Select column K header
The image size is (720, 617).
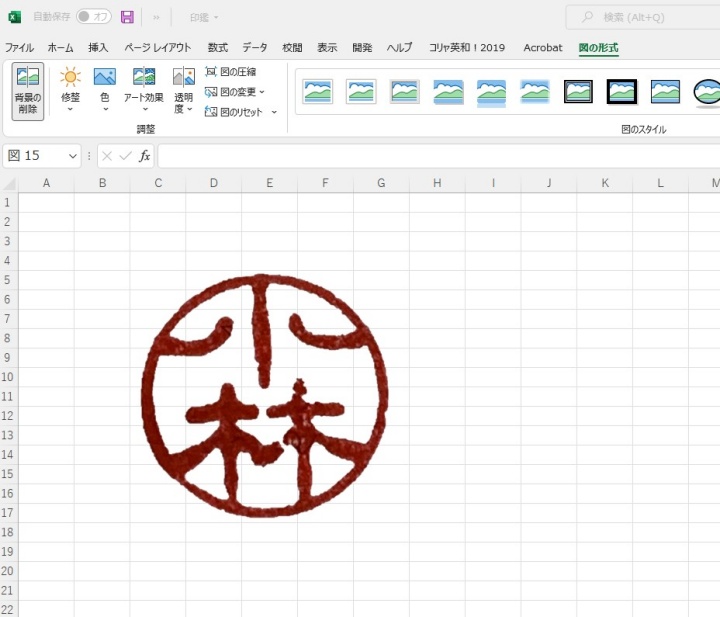[x=605, y=183]
